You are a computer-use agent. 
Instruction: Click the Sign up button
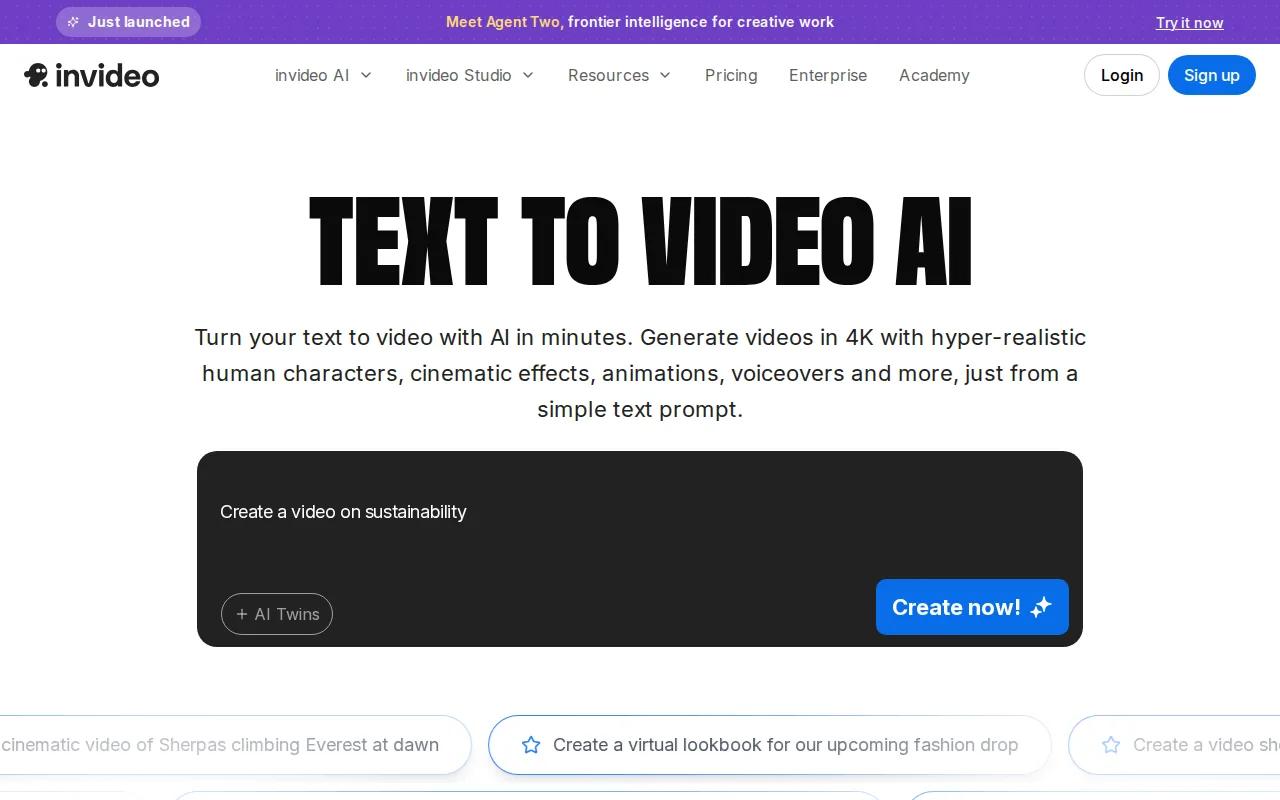(1212, 75)
